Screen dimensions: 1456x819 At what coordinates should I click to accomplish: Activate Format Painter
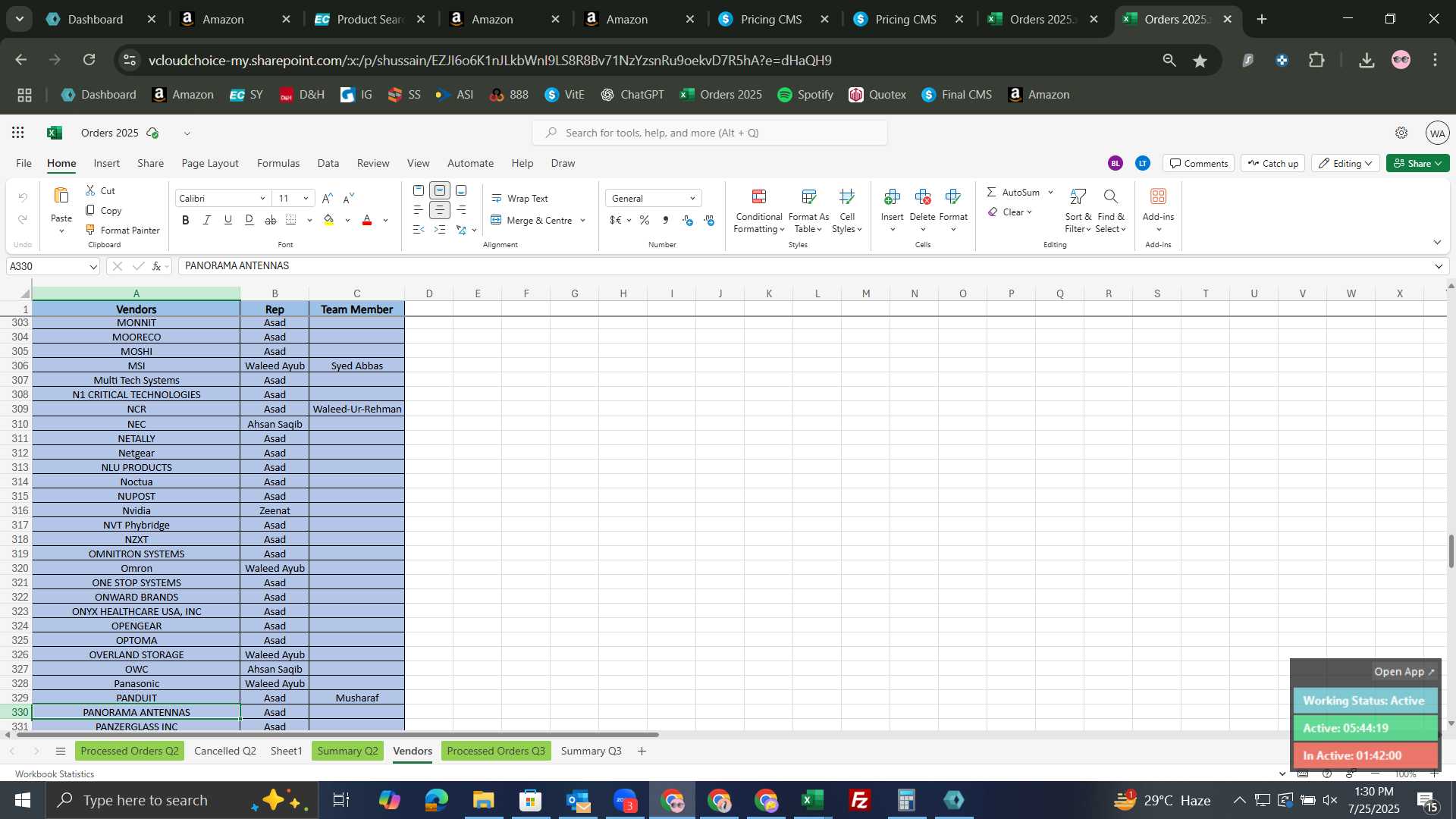123,230
